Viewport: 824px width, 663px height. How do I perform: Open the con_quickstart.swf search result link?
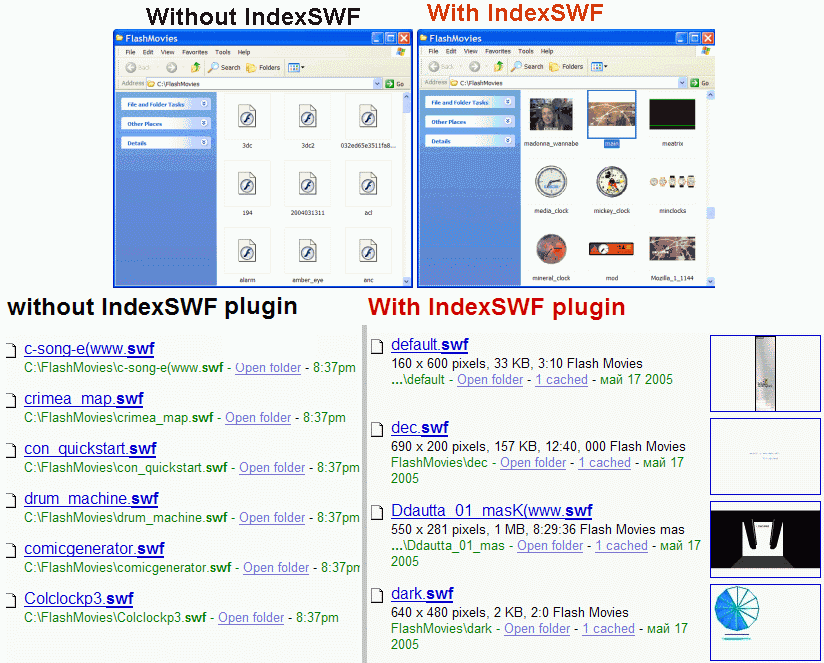[x=90, y=449]
